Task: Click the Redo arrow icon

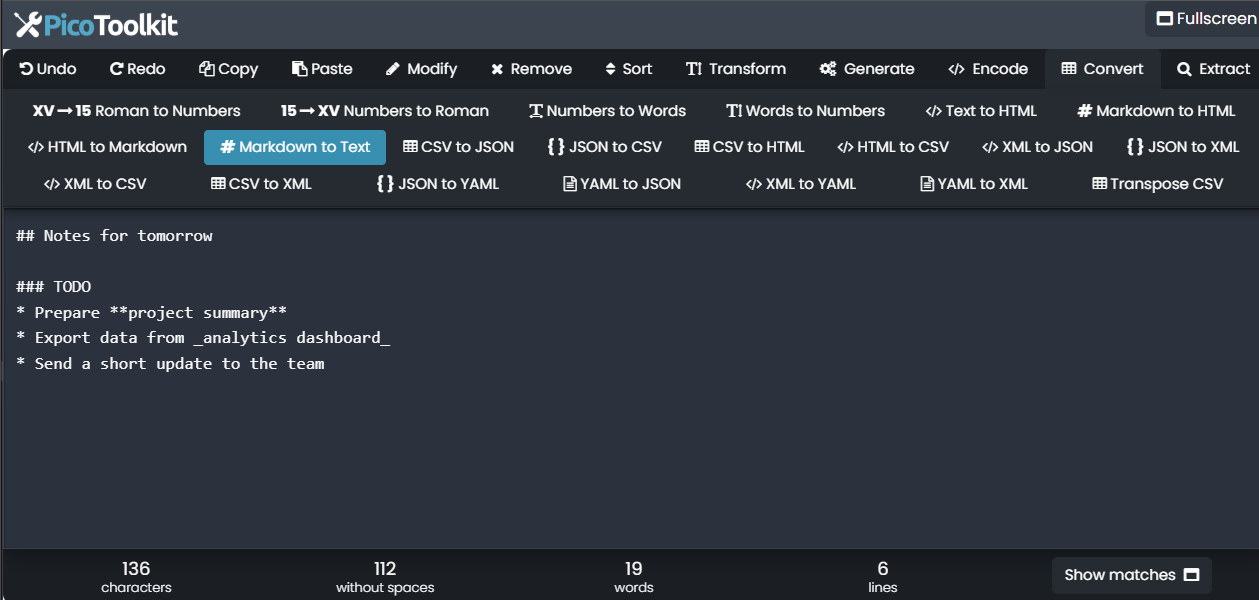Action: (x=116, y=69)
